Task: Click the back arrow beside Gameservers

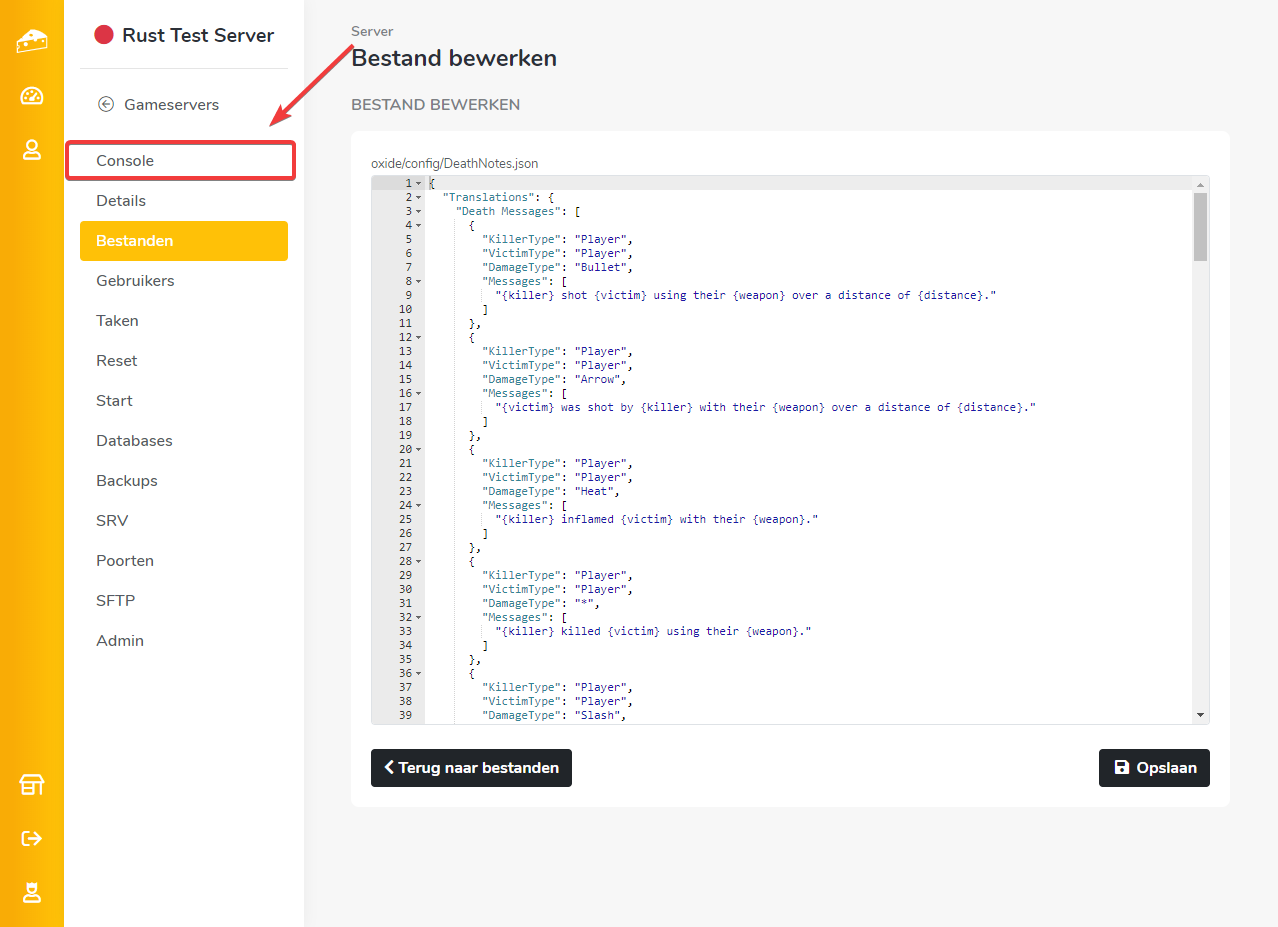Action: (x=106, y=104)
